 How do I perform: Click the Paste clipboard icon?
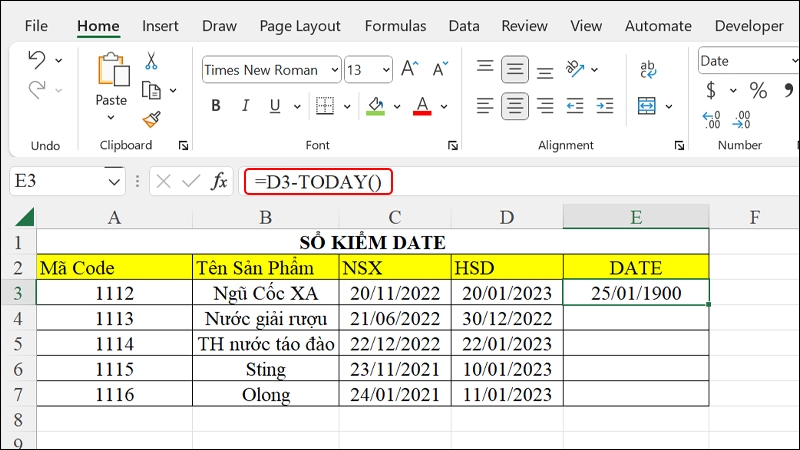coord(113,69)
